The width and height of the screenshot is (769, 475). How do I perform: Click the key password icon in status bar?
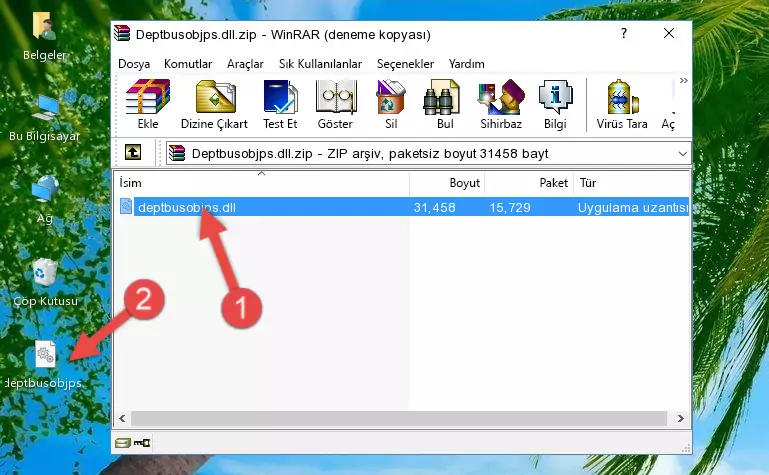pyautogui.click(x=142, y=443)
